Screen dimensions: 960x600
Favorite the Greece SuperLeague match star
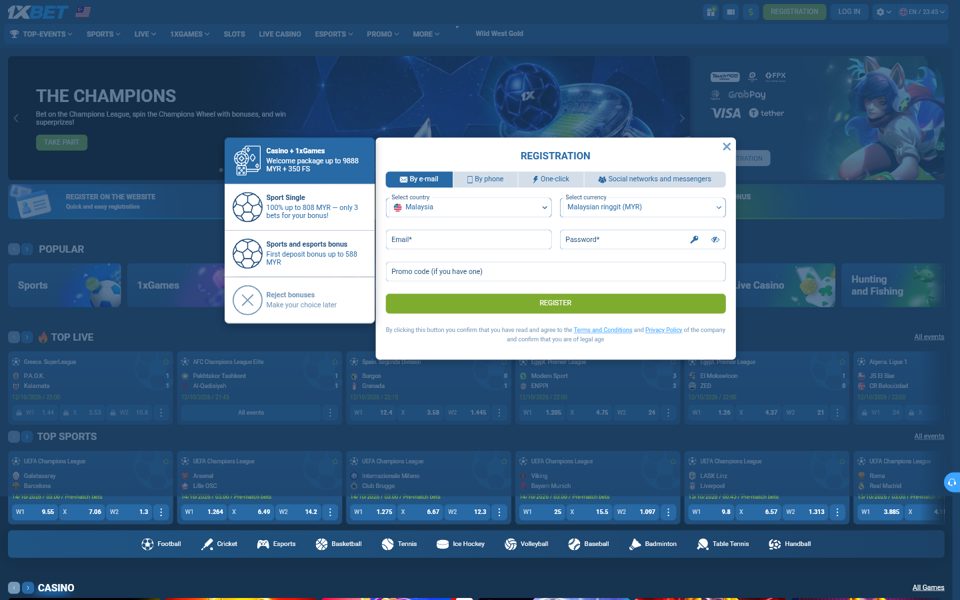tap(165, 362)
